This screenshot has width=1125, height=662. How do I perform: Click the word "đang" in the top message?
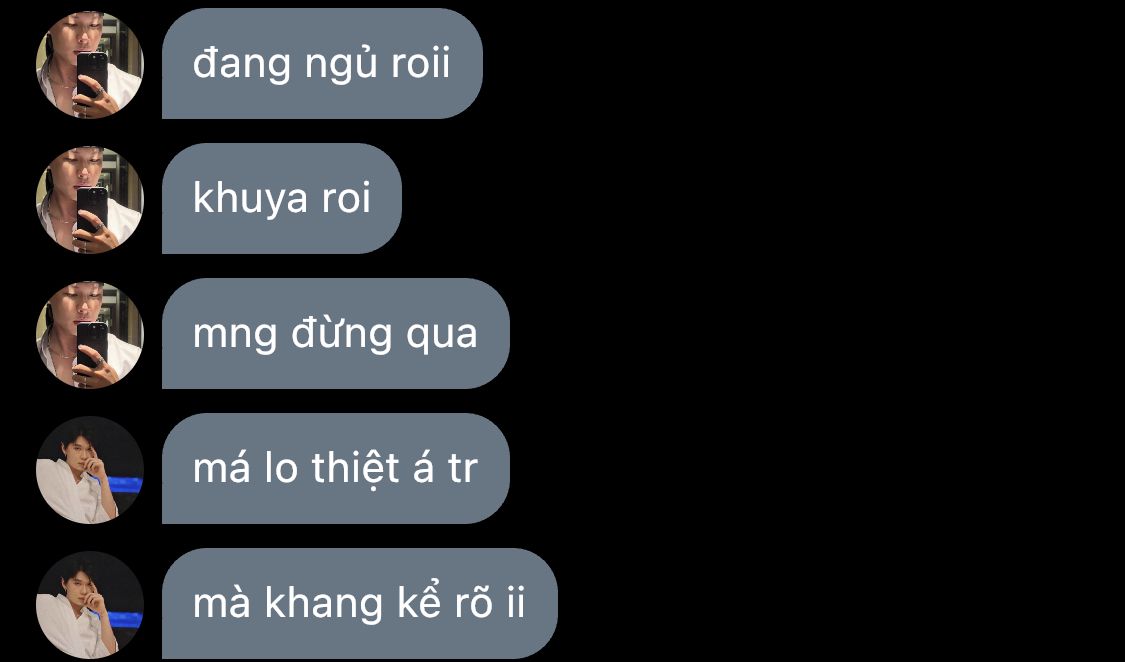(x=243, y=65)
